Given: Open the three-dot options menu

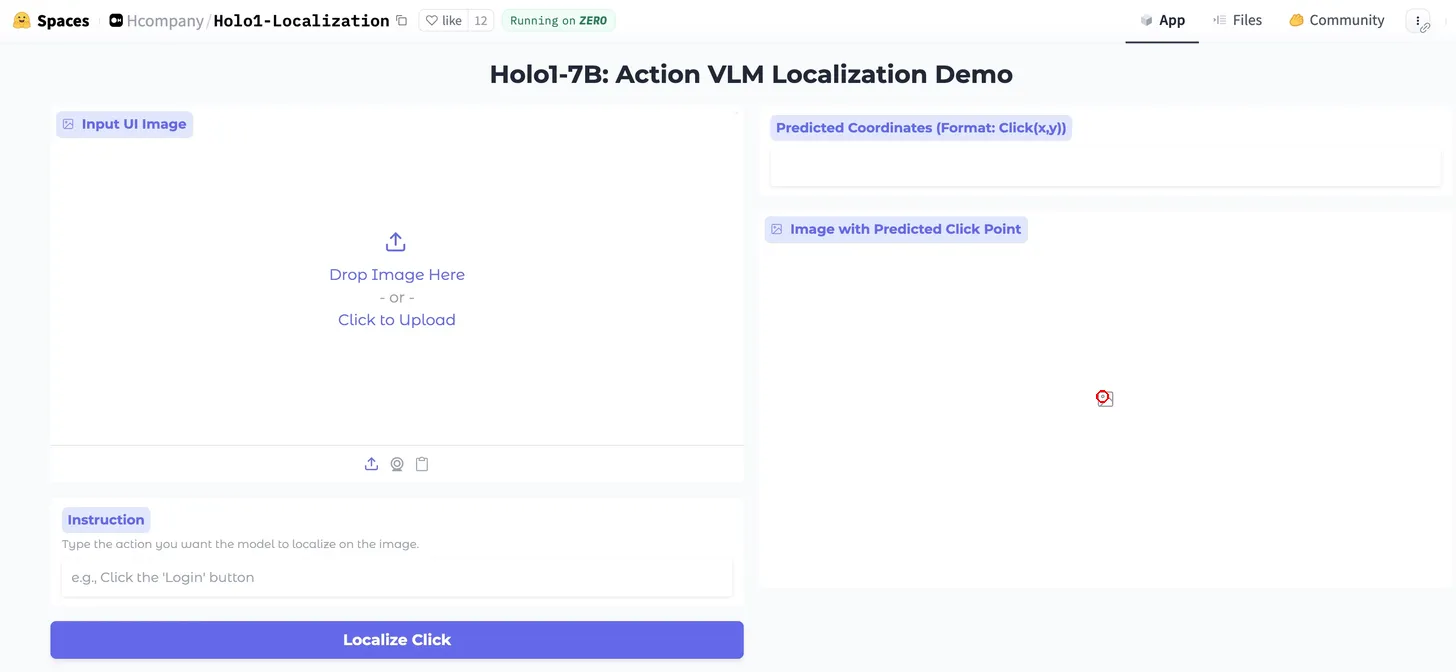Looking at the screenshot, I should click(x=1418, y=21).
